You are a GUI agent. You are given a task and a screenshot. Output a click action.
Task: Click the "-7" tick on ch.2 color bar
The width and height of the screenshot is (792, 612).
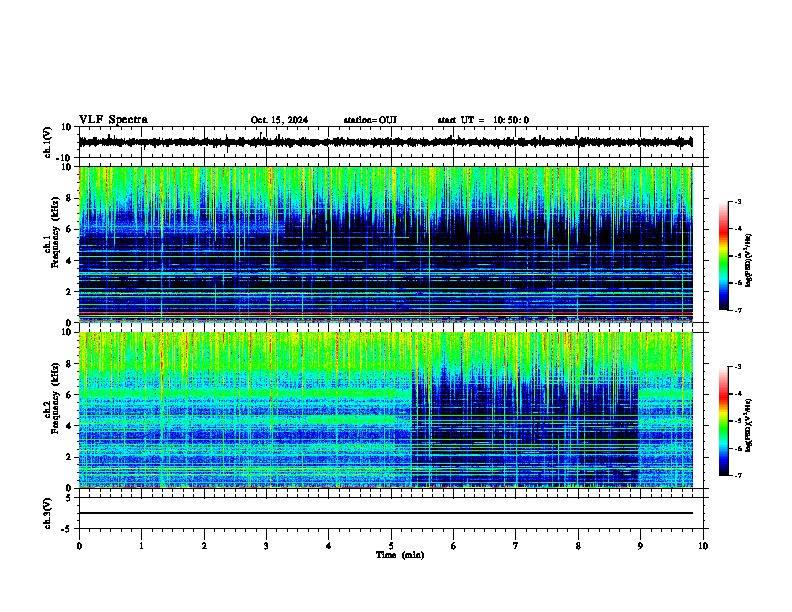(737, 475)
